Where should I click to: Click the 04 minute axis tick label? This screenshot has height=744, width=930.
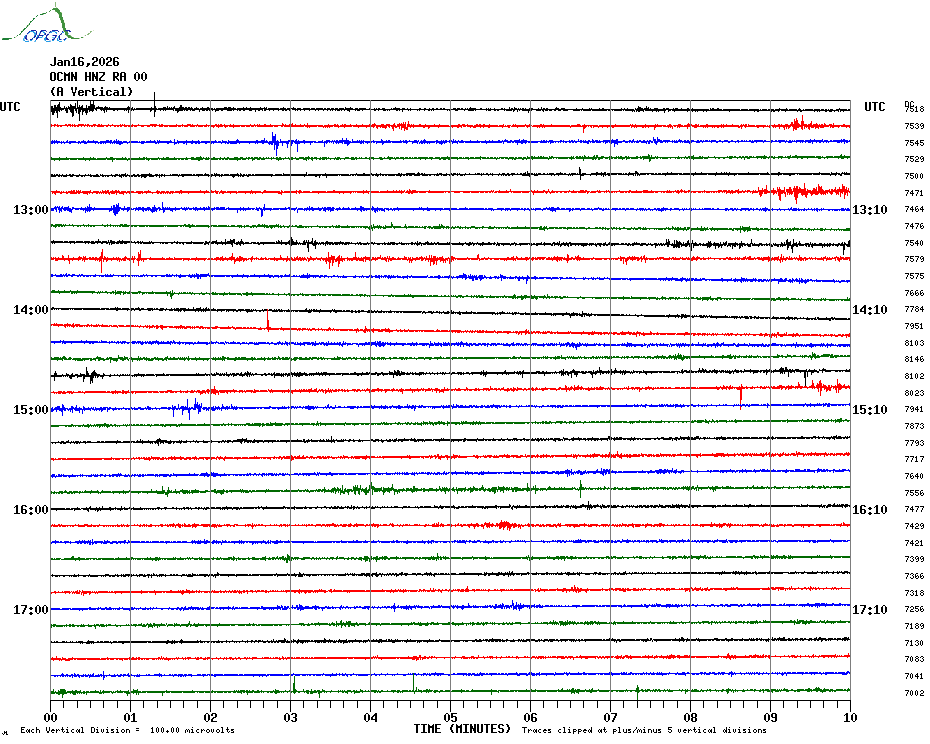[x=371, y=717]
